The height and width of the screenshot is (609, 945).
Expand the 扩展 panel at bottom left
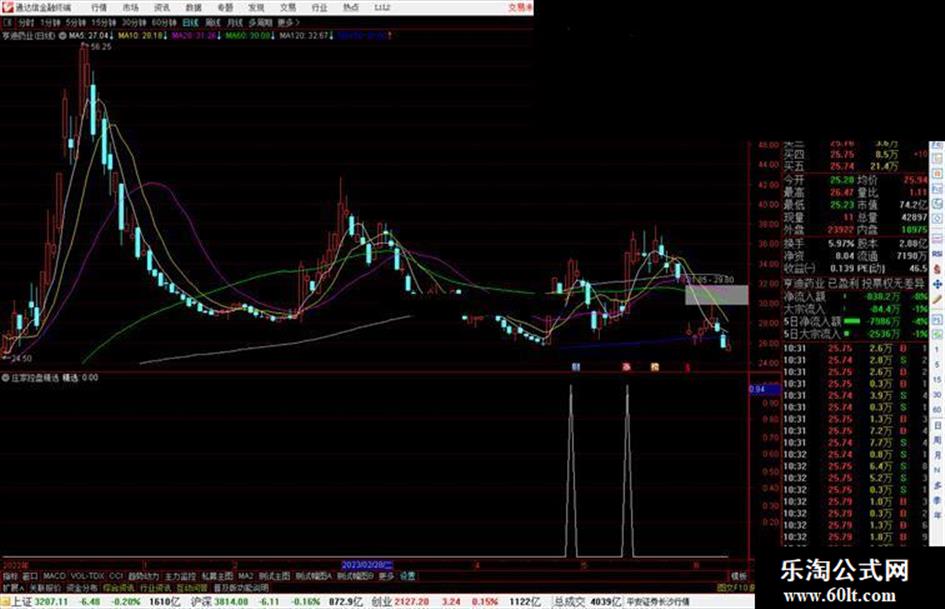(13, 587)
